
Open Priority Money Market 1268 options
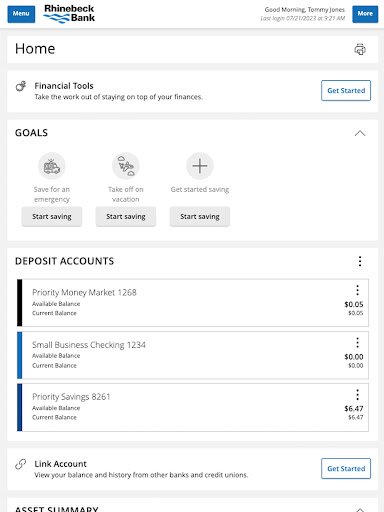pos(357,290)
